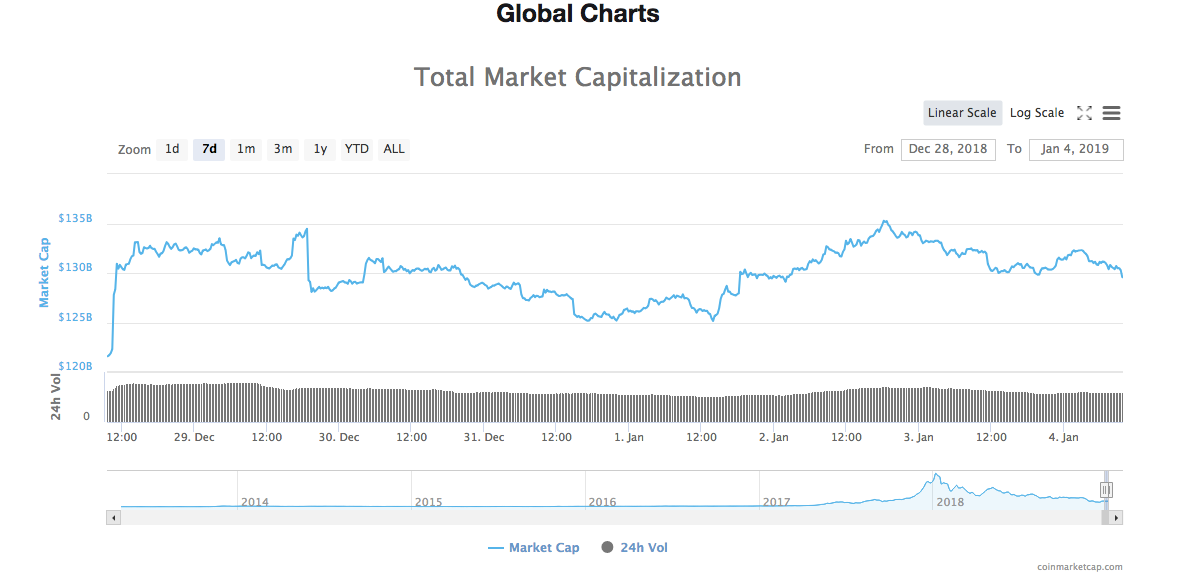Image resolution: width=1186 pixels, height=577 pixels.
Task: Click the navigator scrollbar track
Action: coord(600,517)
